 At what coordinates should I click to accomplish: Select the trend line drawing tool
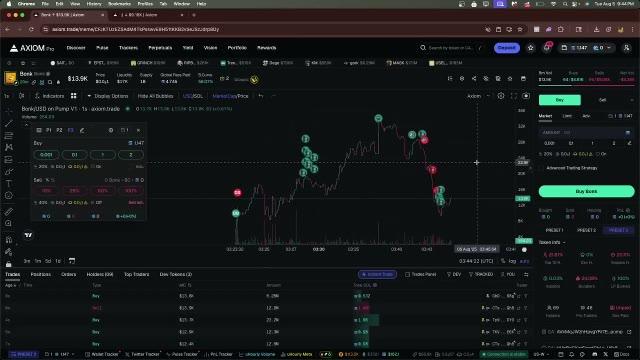pyautogui.click(x=9, y=123)
